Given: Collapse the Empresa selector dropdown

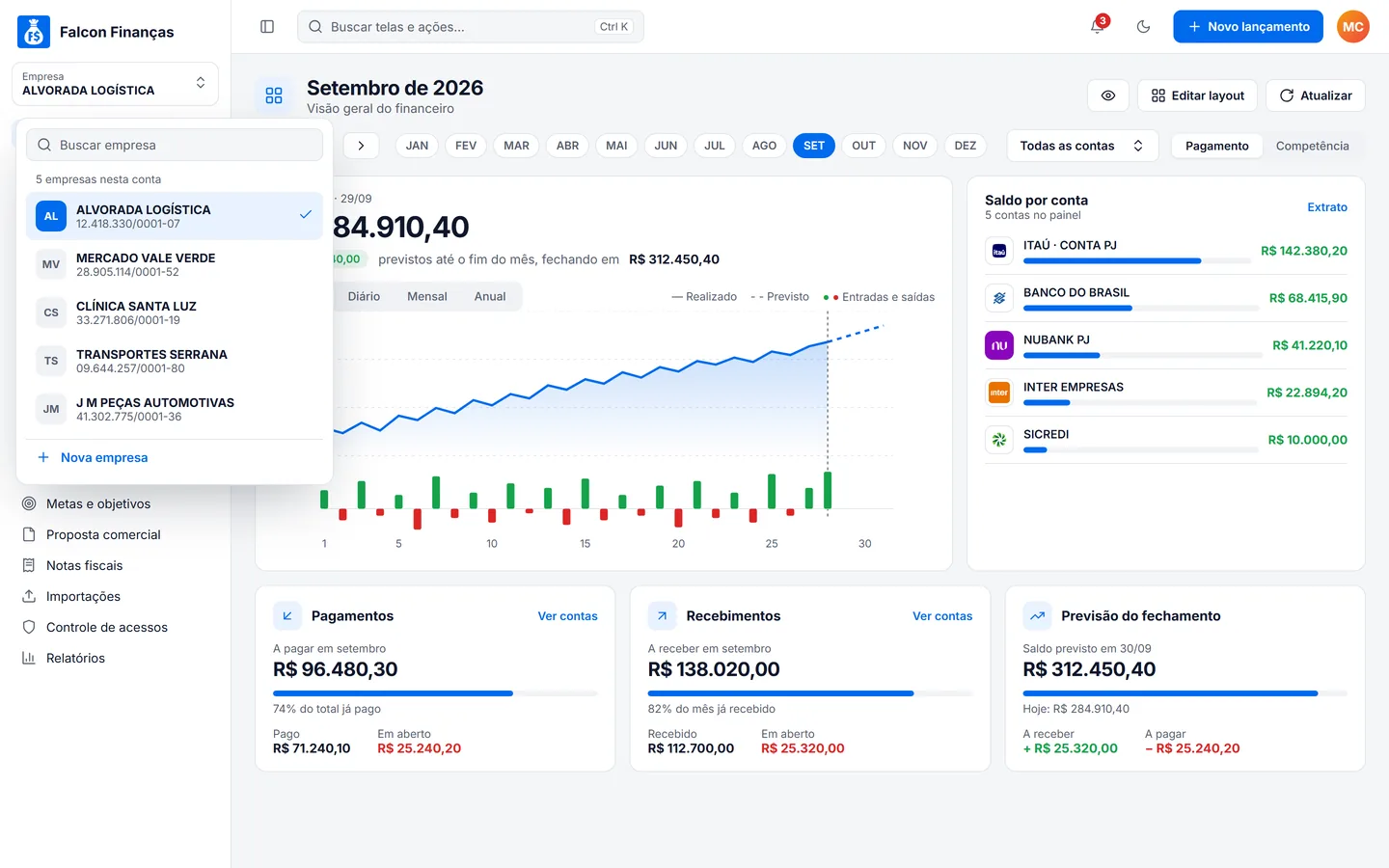Looking at the screenshot, I should click(x=115, y=84).
